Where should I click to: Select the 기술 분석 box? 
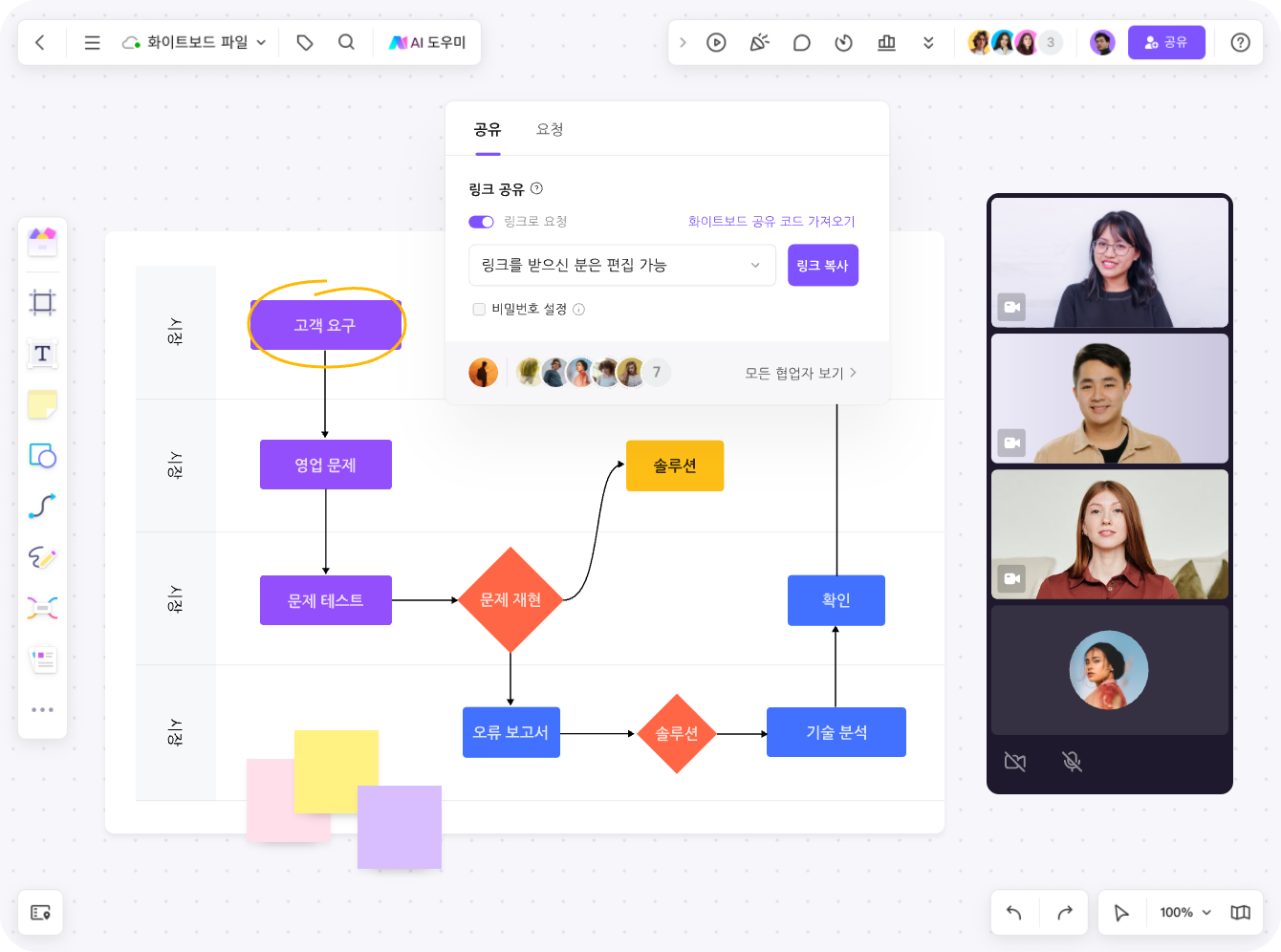click(x=836, y=732)
